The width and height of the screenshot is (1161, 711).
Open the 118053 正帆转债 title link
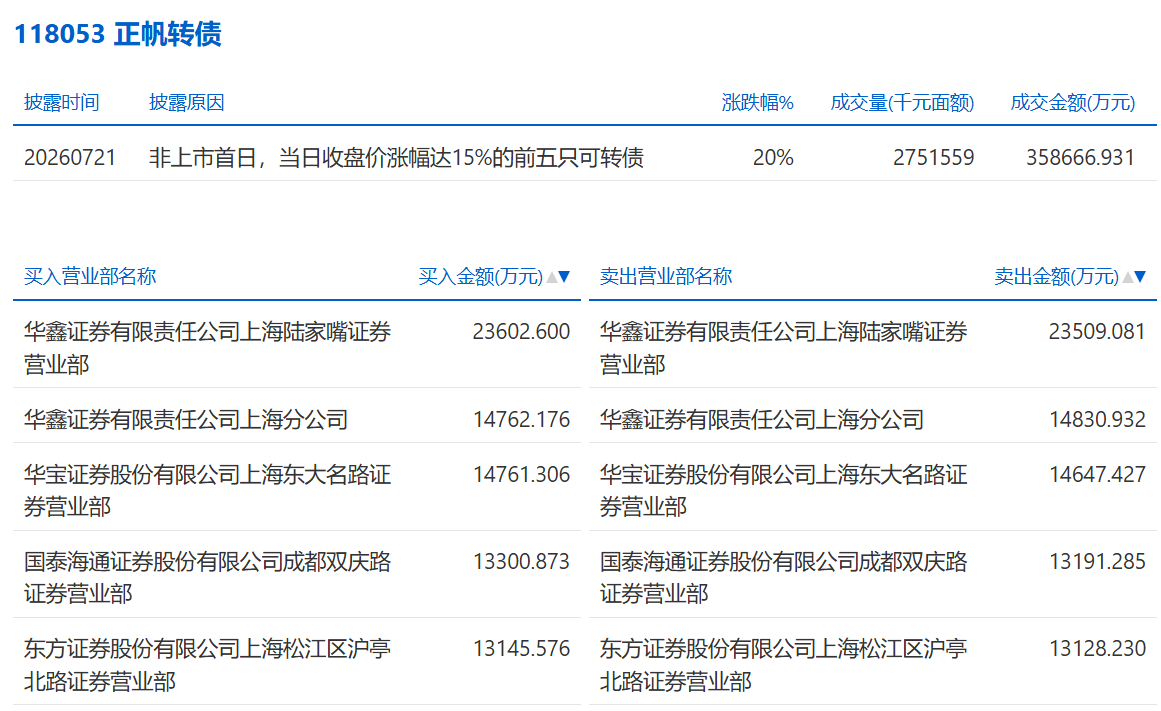click(x=118, y=34)
